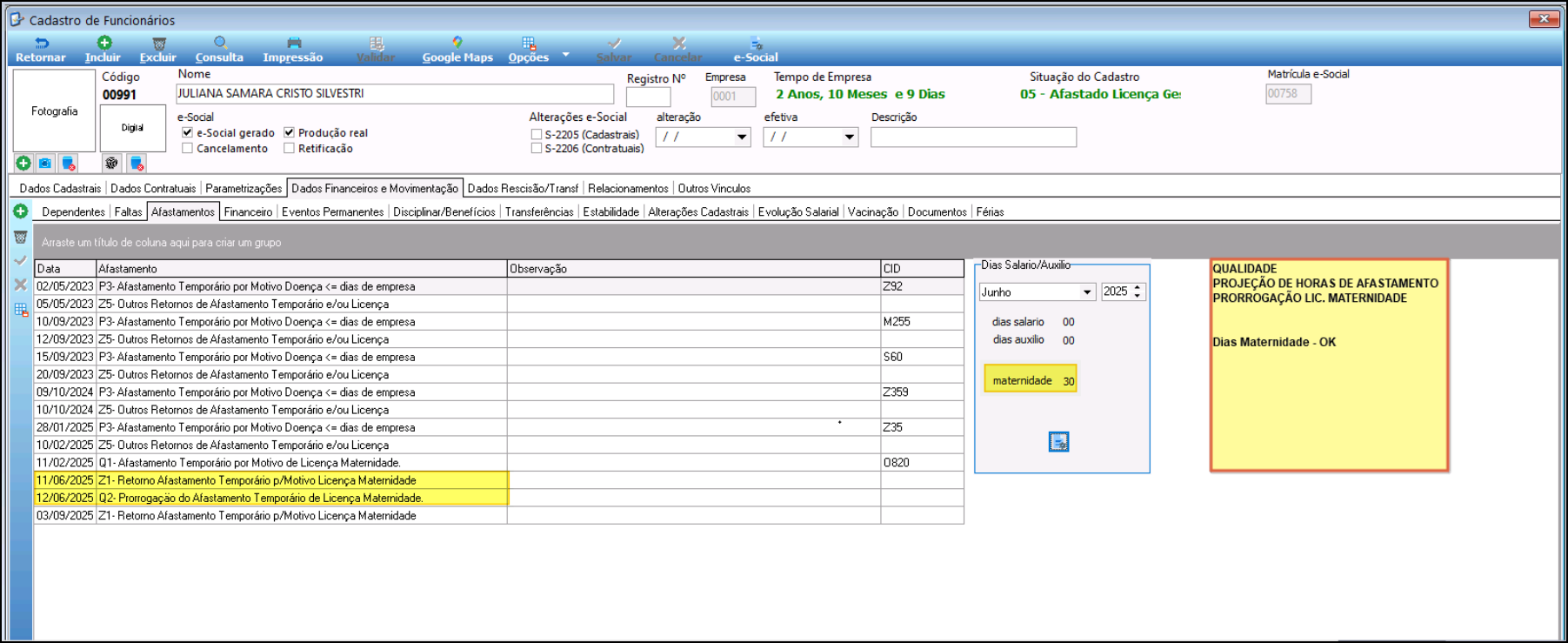Open the alteração date dropdown
Image resolution: width=1568 pixels, height=643 pixels.
point(742,137)
